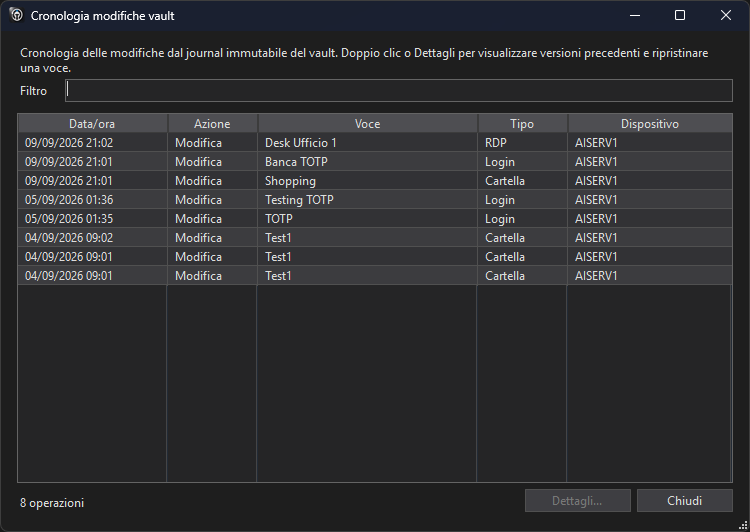Screen dimensions: 750x532
Task: Click the Chiudi button
Action: click(x=684, y=500)
